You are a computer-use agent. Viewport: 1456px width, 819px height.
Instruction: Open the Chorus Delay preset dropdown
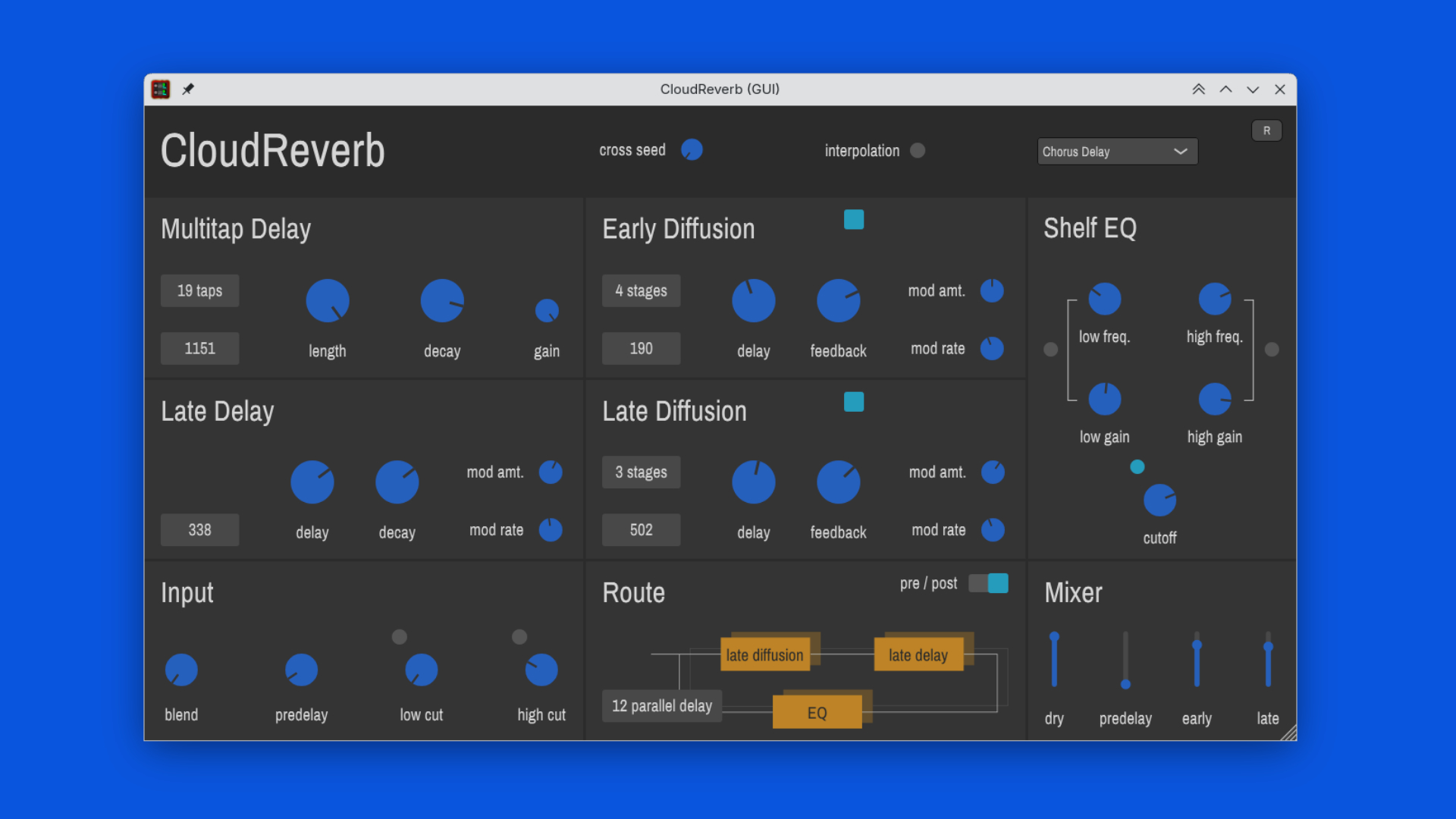point(1117,151)
